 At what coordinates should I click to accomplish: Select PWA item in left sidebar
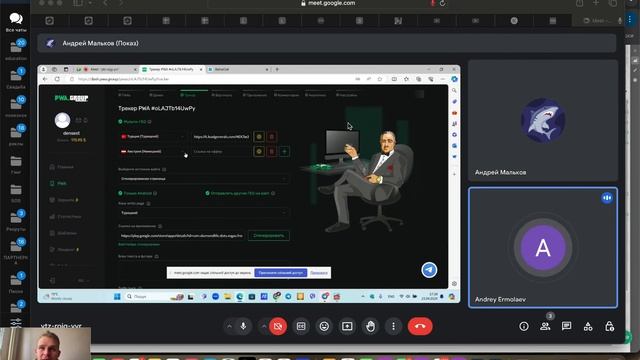(58, 183)
